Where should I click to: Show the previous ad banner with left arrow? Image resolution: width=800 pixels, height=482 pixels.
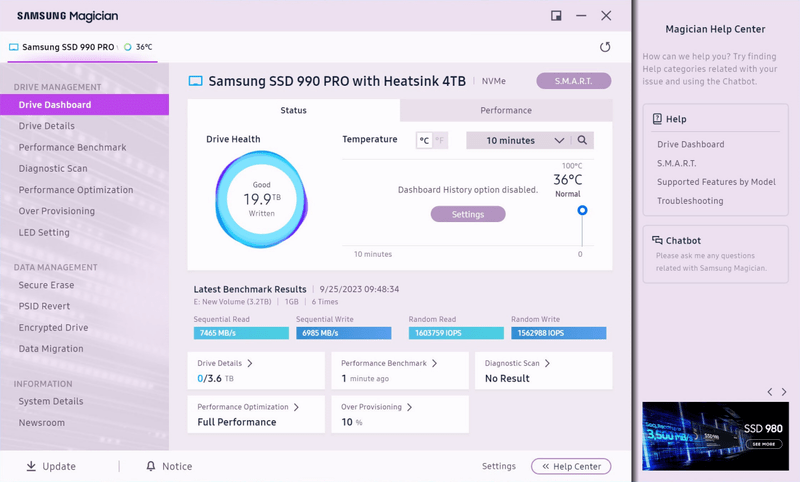pos(769,392)
